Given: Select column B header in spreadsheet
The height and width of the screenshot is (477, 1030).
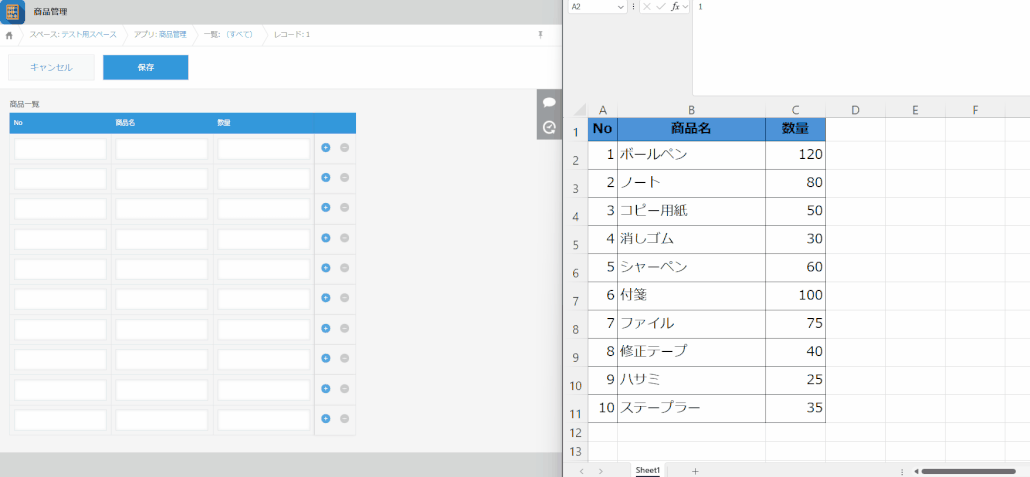Looking at the screenshot, I should 691,110.
